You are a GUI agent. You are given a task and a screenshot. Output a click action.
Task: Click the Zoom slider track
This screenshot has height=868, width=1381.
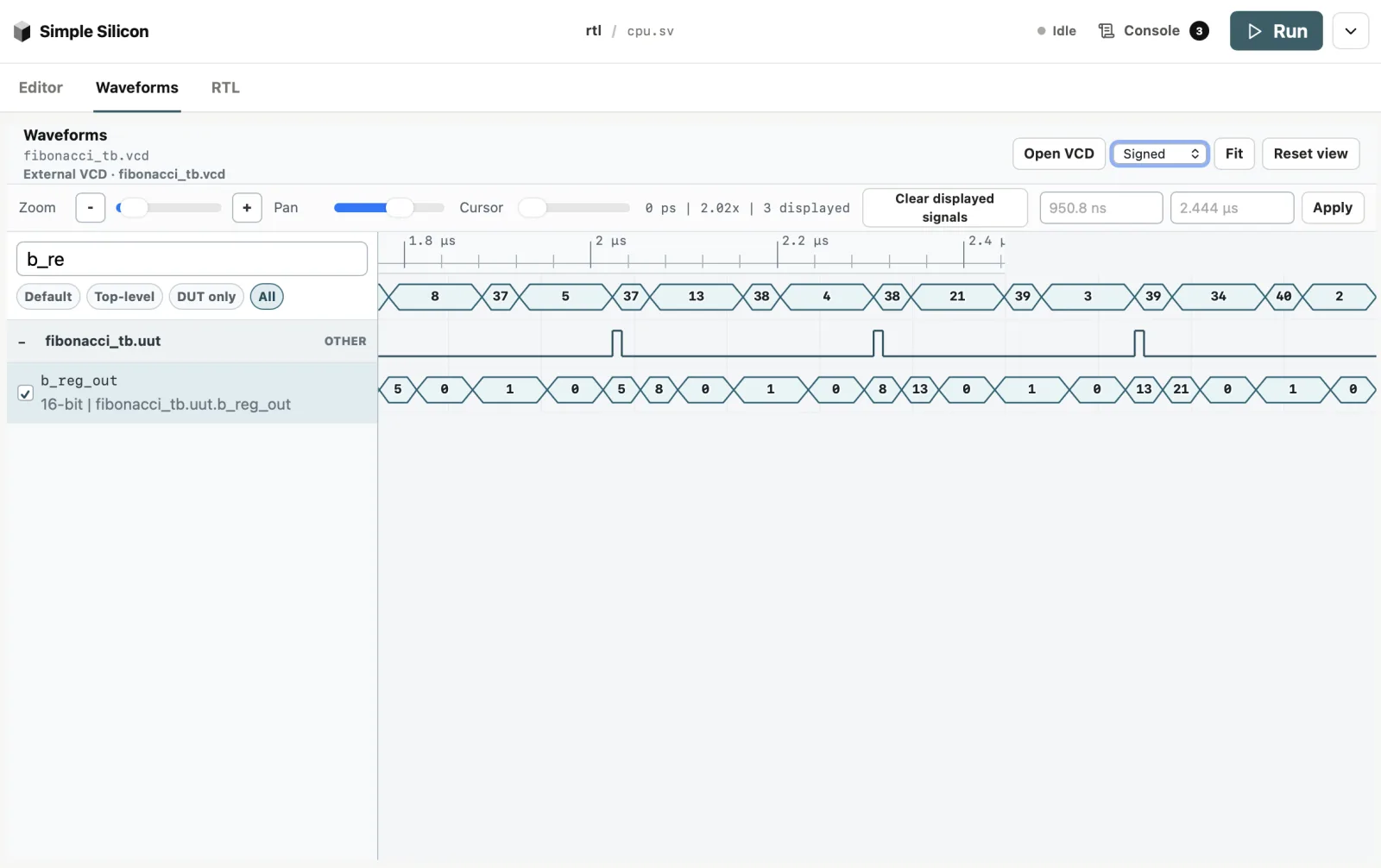(168, 208)
